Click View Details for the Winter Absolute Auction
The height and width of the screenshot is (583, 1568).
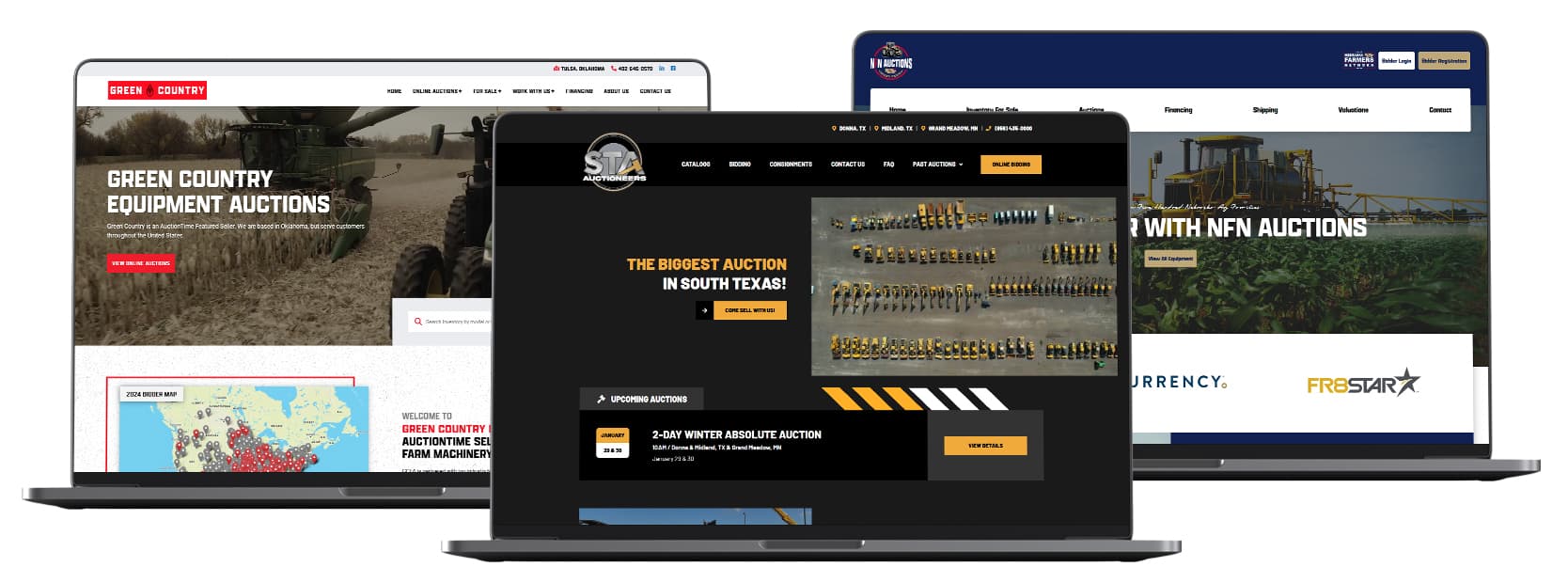985,446
